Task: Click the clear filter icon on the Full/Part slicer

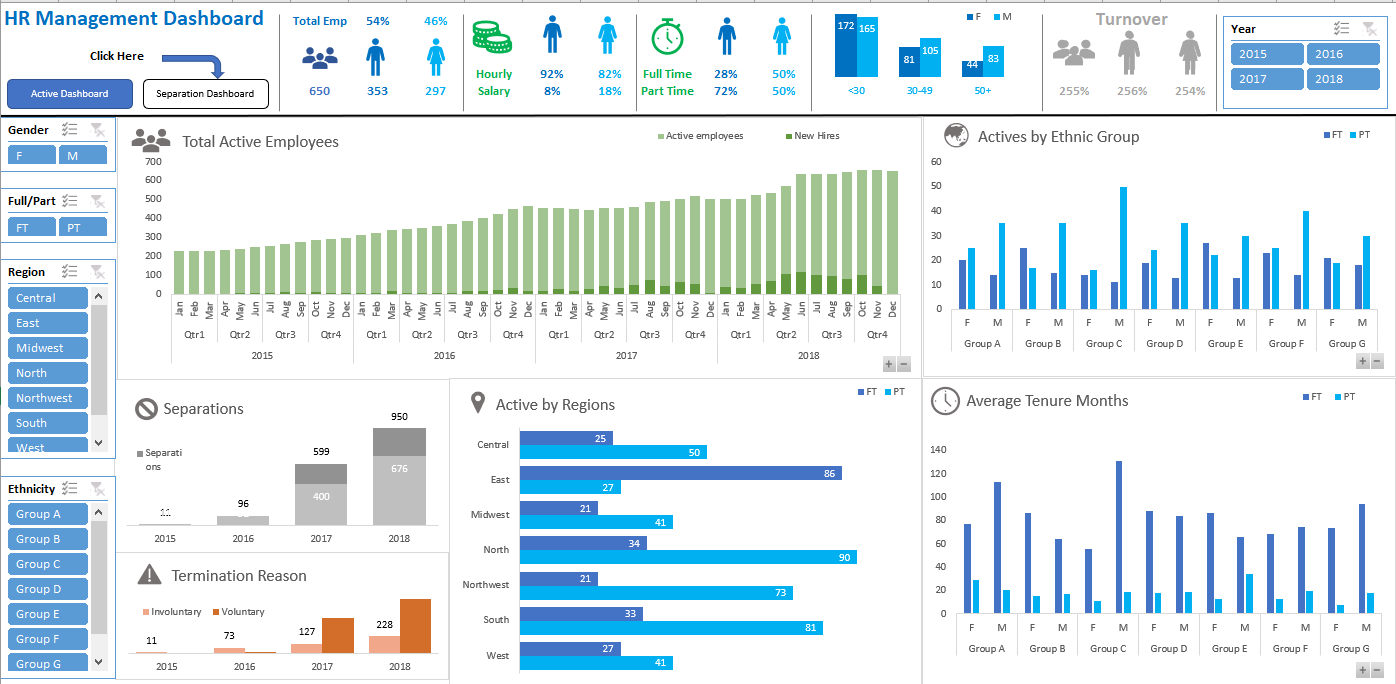Action: [x=97, y=200]
